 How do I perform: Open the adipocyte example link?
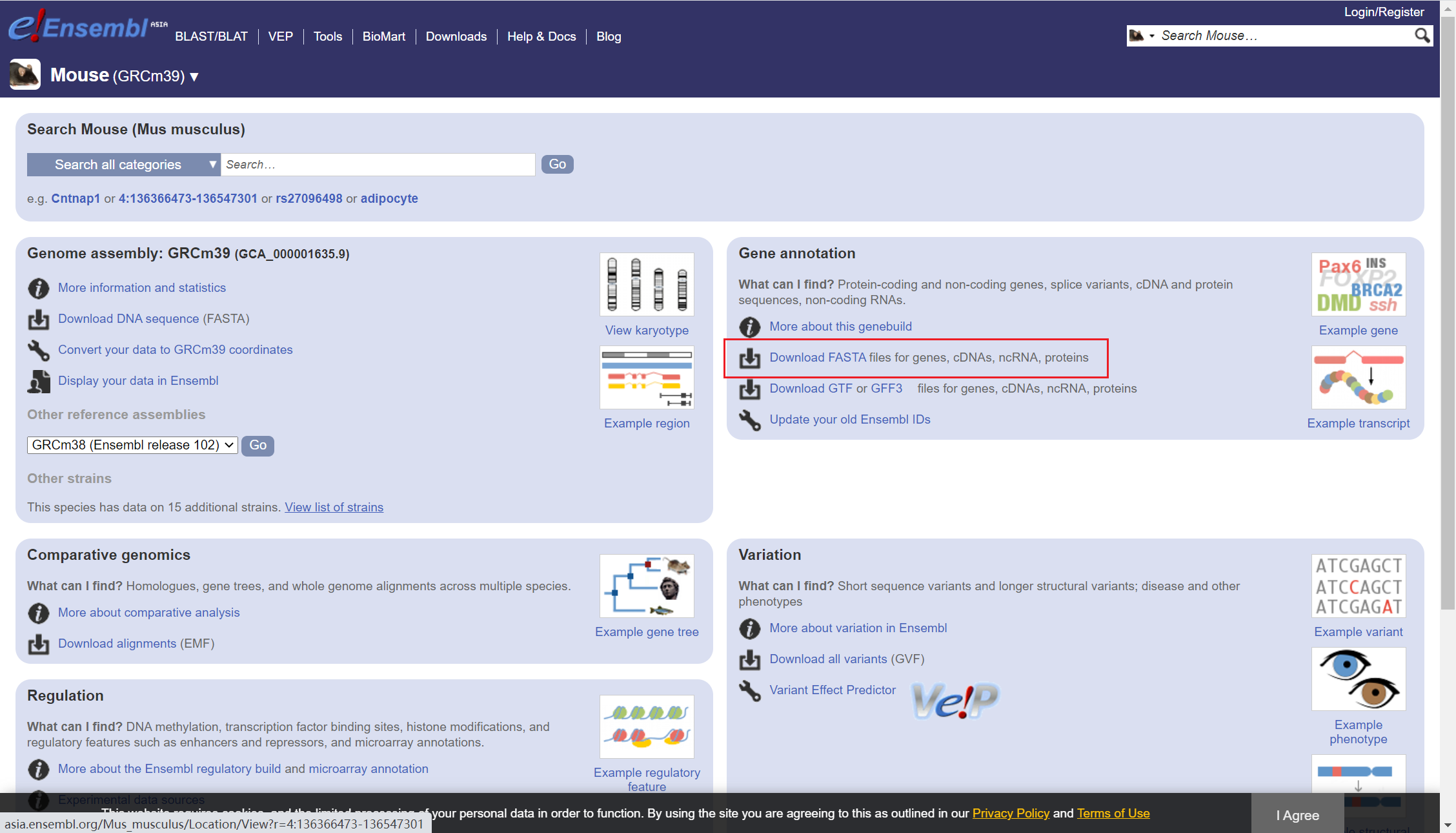(389, 199)
